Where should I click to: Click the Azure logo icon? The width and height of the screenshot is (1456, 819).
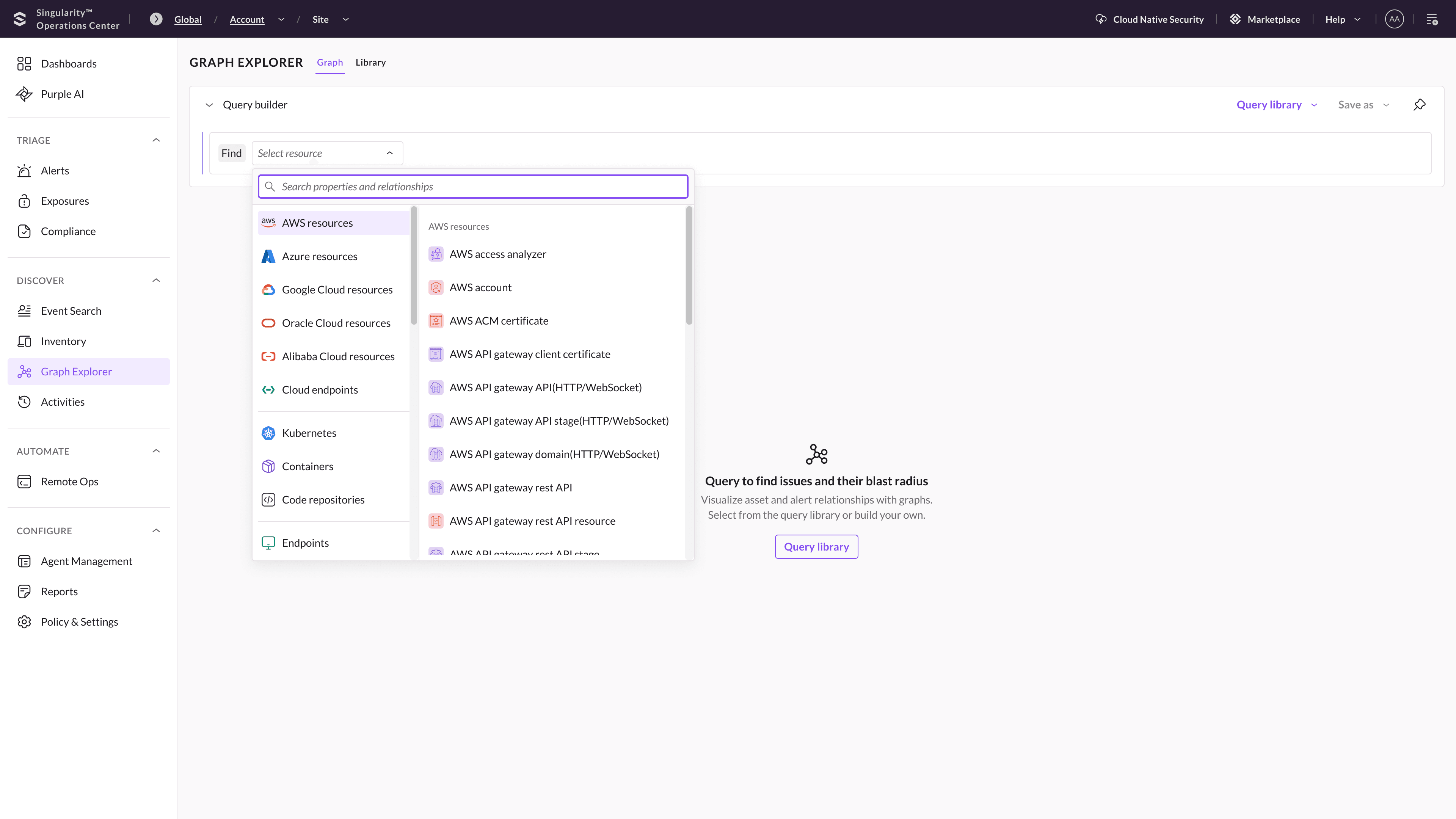(x=268, y=257)
